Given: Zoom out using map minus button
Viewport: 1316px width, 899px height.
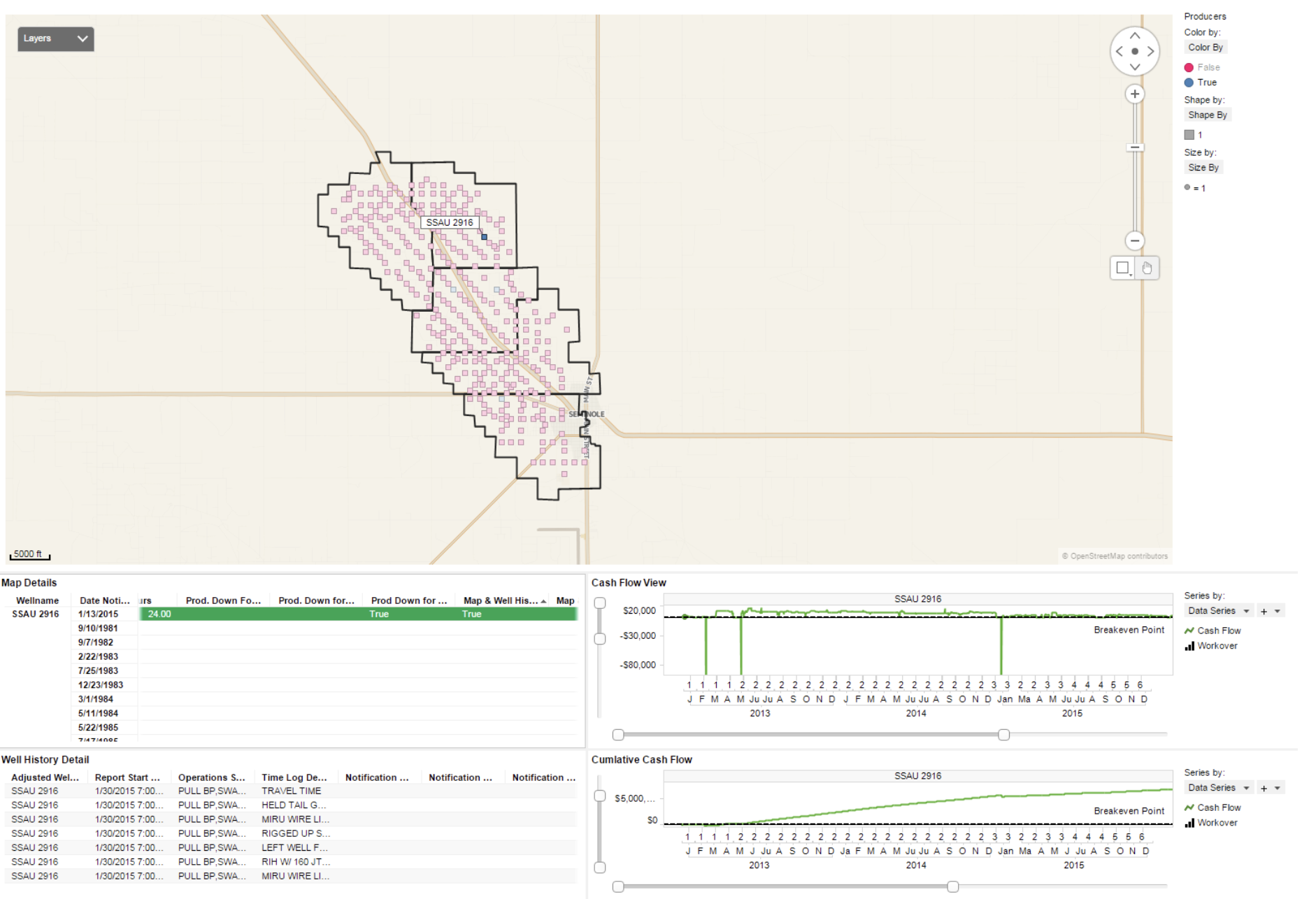Looking at the screenshot, I should point(1134,240).
